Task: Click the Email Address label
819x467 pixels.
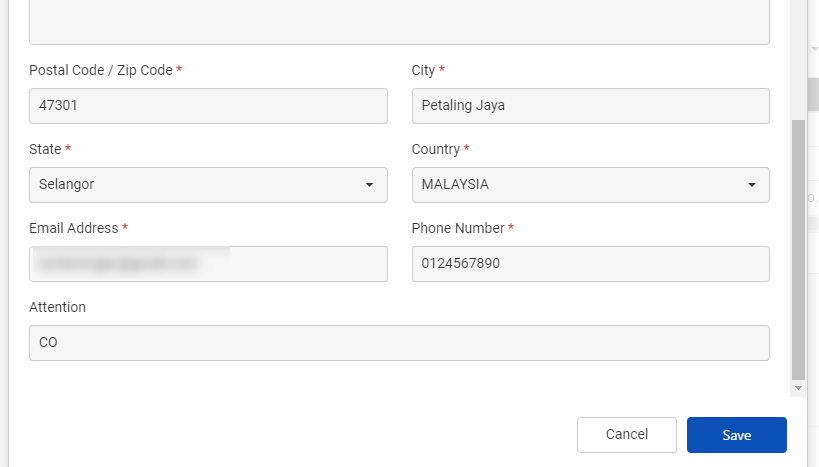Action: point(74,228)
